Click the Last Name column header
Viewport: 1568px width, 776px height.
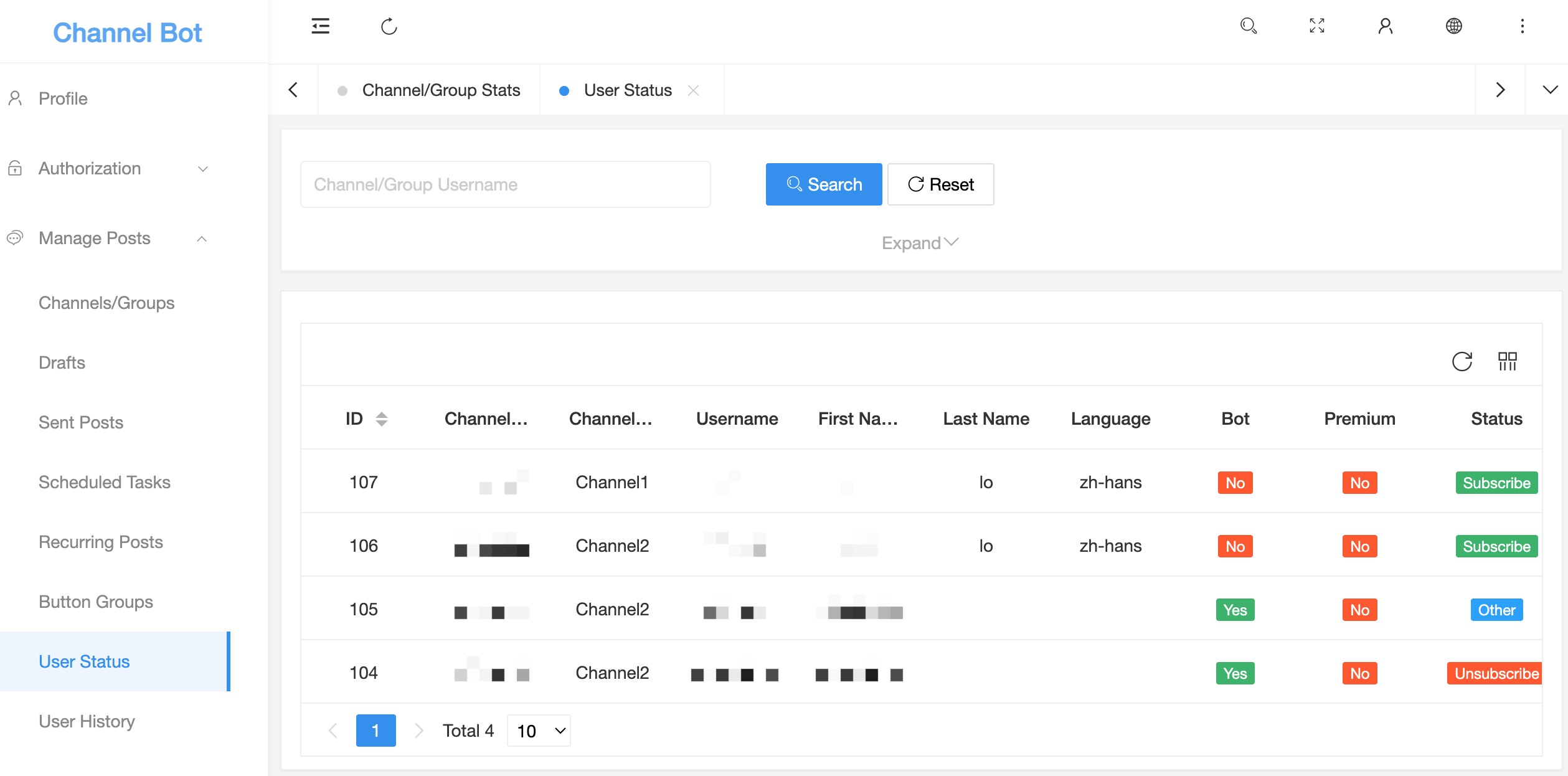(986, 419)
